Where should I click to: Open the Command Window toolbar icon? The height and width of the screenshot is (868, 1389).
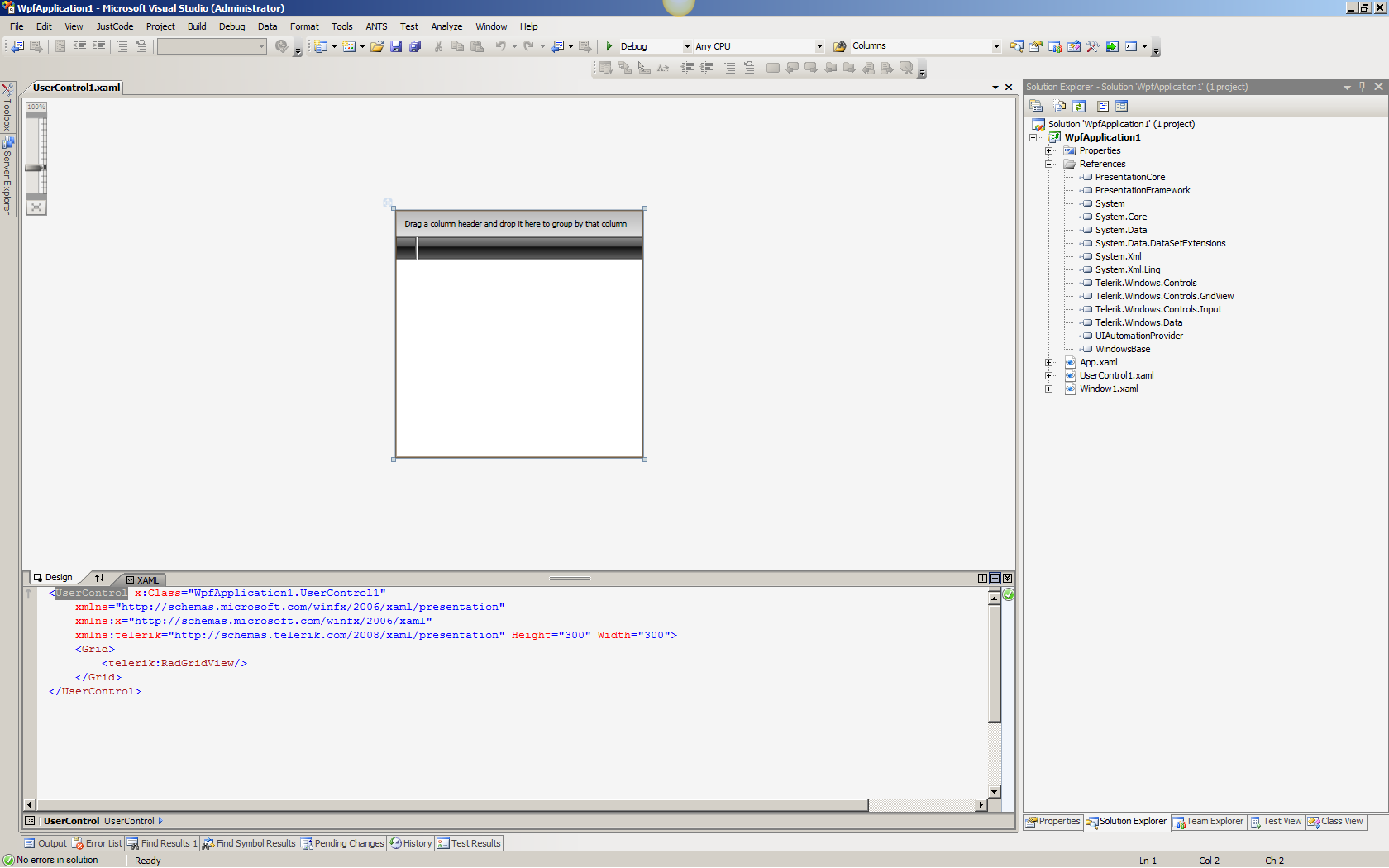click(x=1131, y=46)
